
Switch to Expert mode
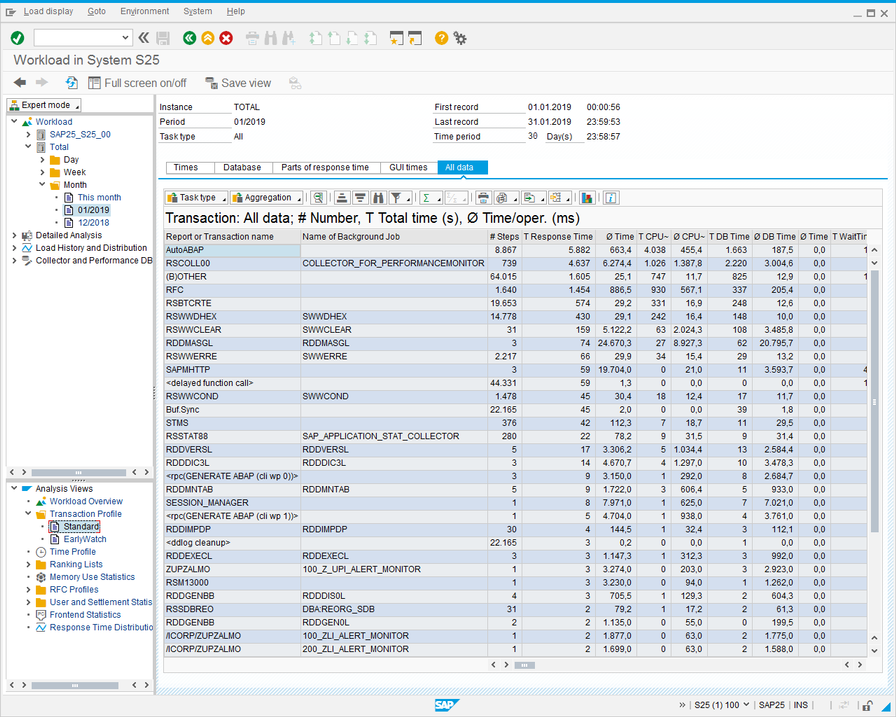click(42, 104)
